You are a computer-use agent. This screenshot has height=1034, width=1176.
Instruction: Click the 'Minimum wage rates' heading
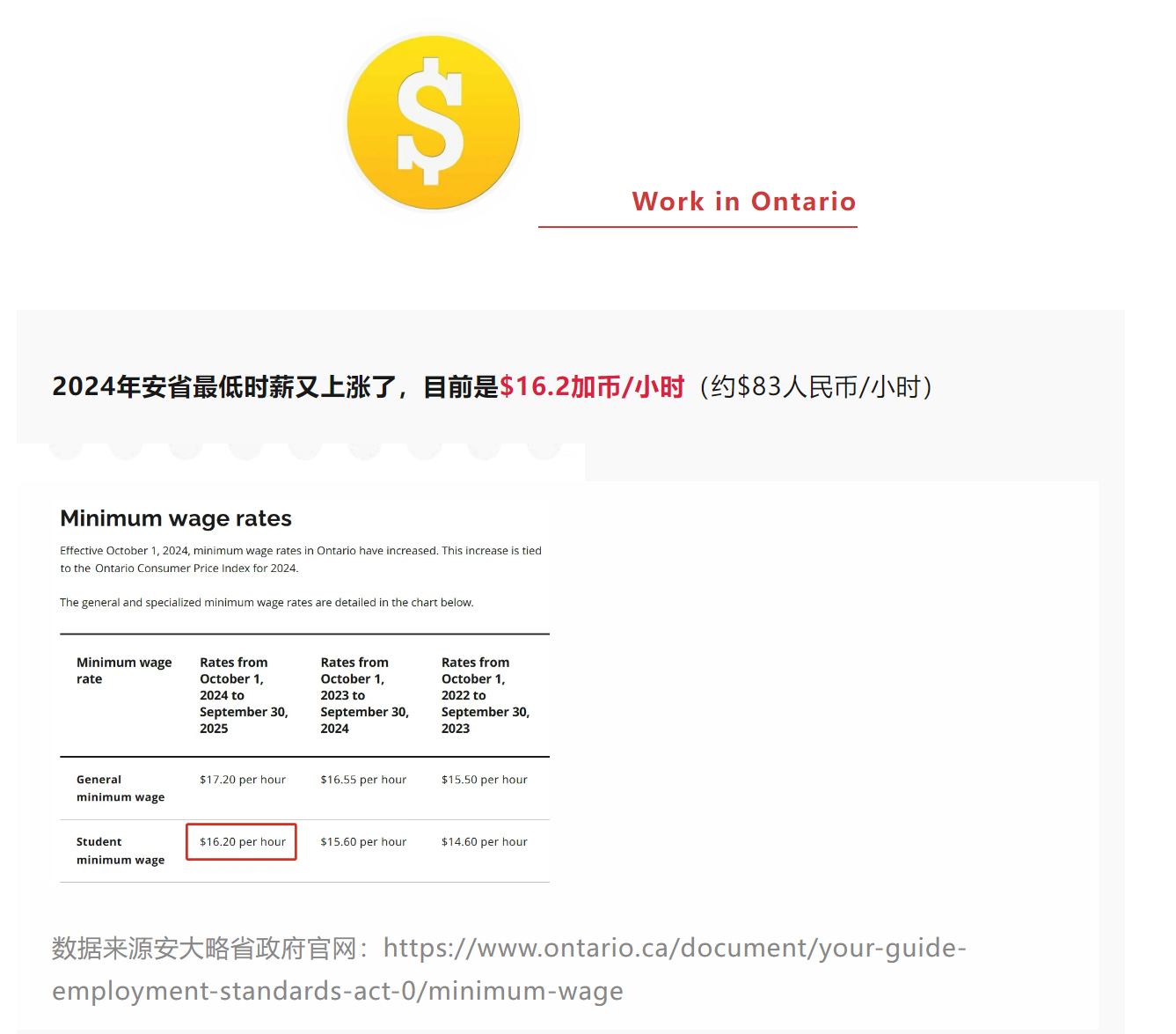coord(176,518)
